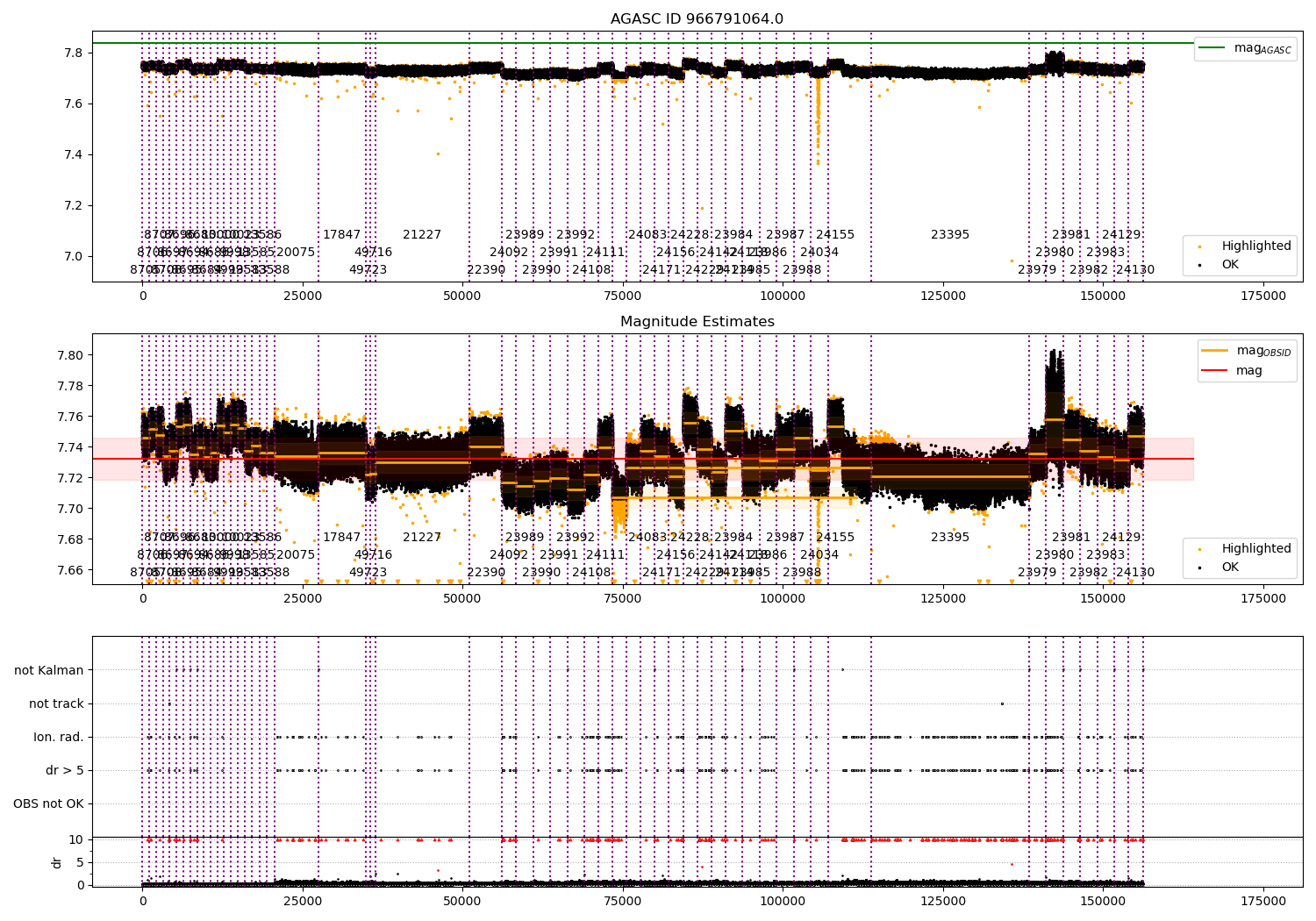The height and width of the screenshot is (921, 1316).
Task: Click y-tick '7.68' in middle plot
Action: (x=70, y=539)
